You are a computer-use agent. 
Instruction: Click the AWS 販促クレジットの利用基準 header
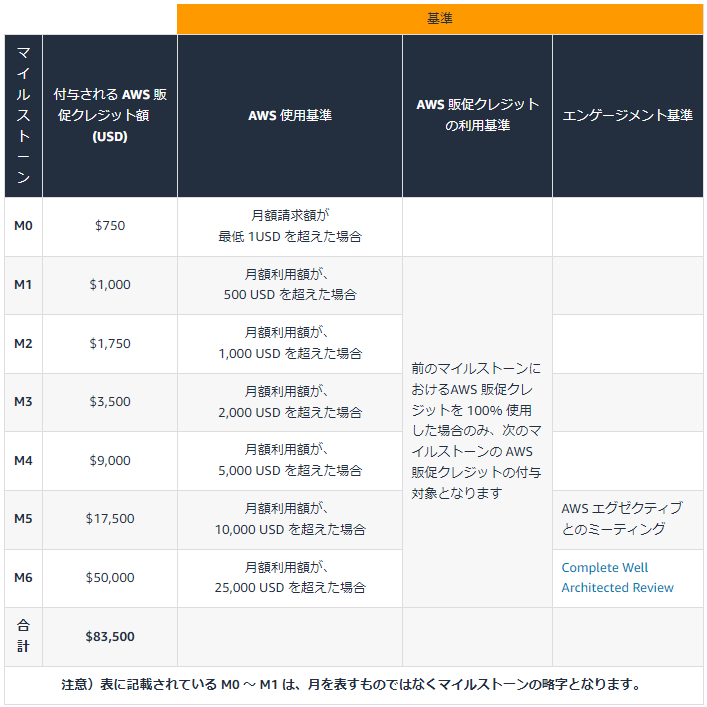coord(477,116)
